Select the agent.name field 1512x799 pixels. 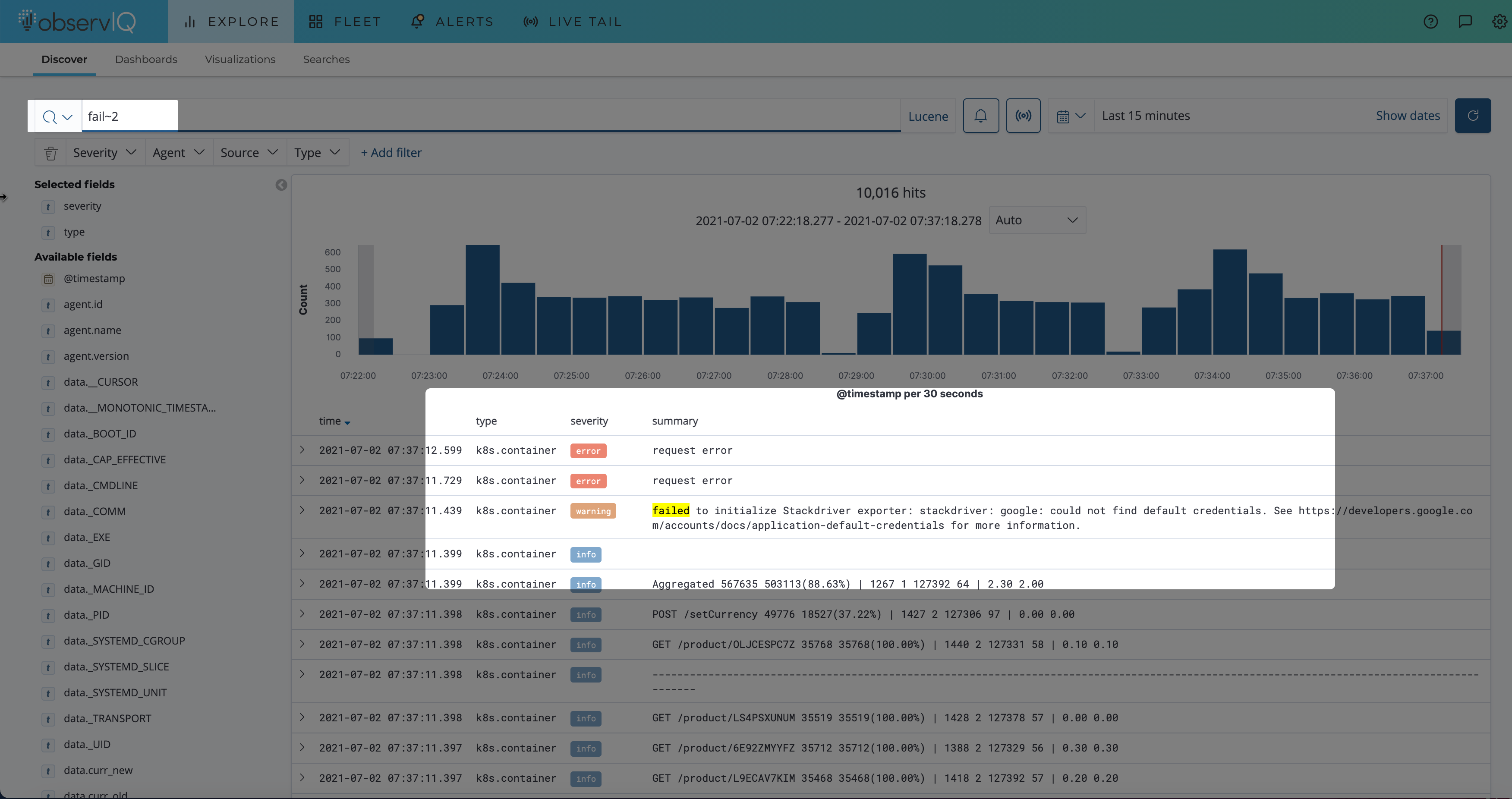[x=92, y=330]
